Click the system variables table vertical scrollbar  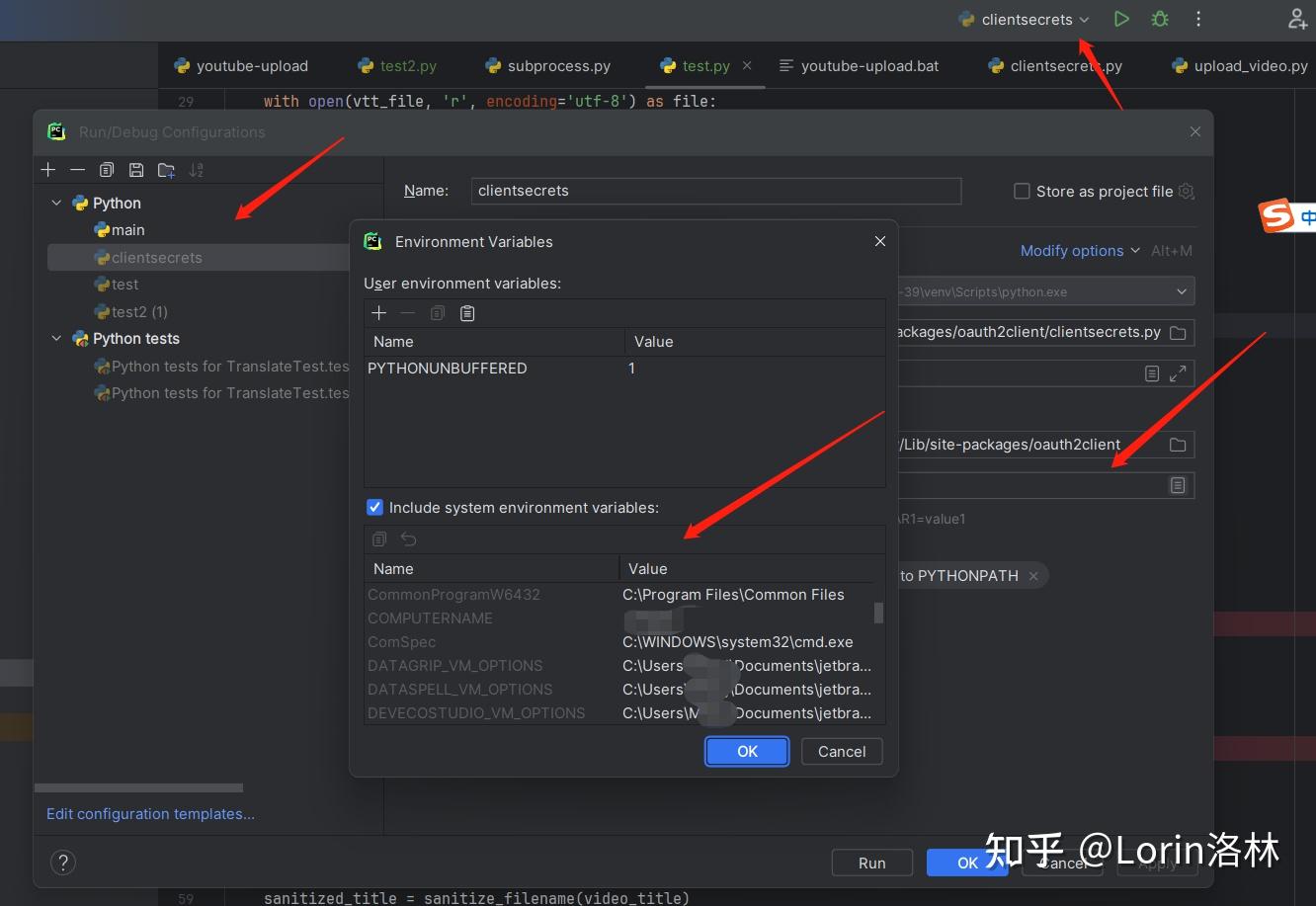click(878, 613)
